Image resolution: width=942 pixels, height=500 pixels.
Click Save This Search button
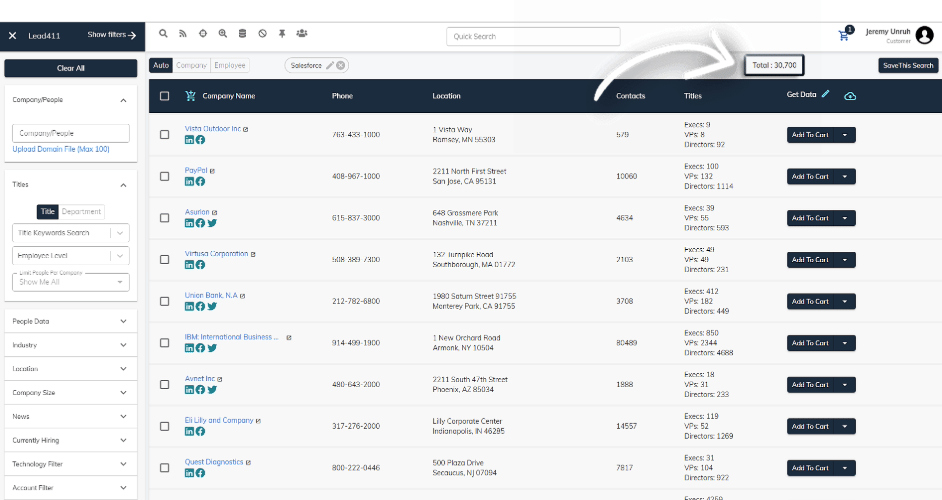pos(908,66)
